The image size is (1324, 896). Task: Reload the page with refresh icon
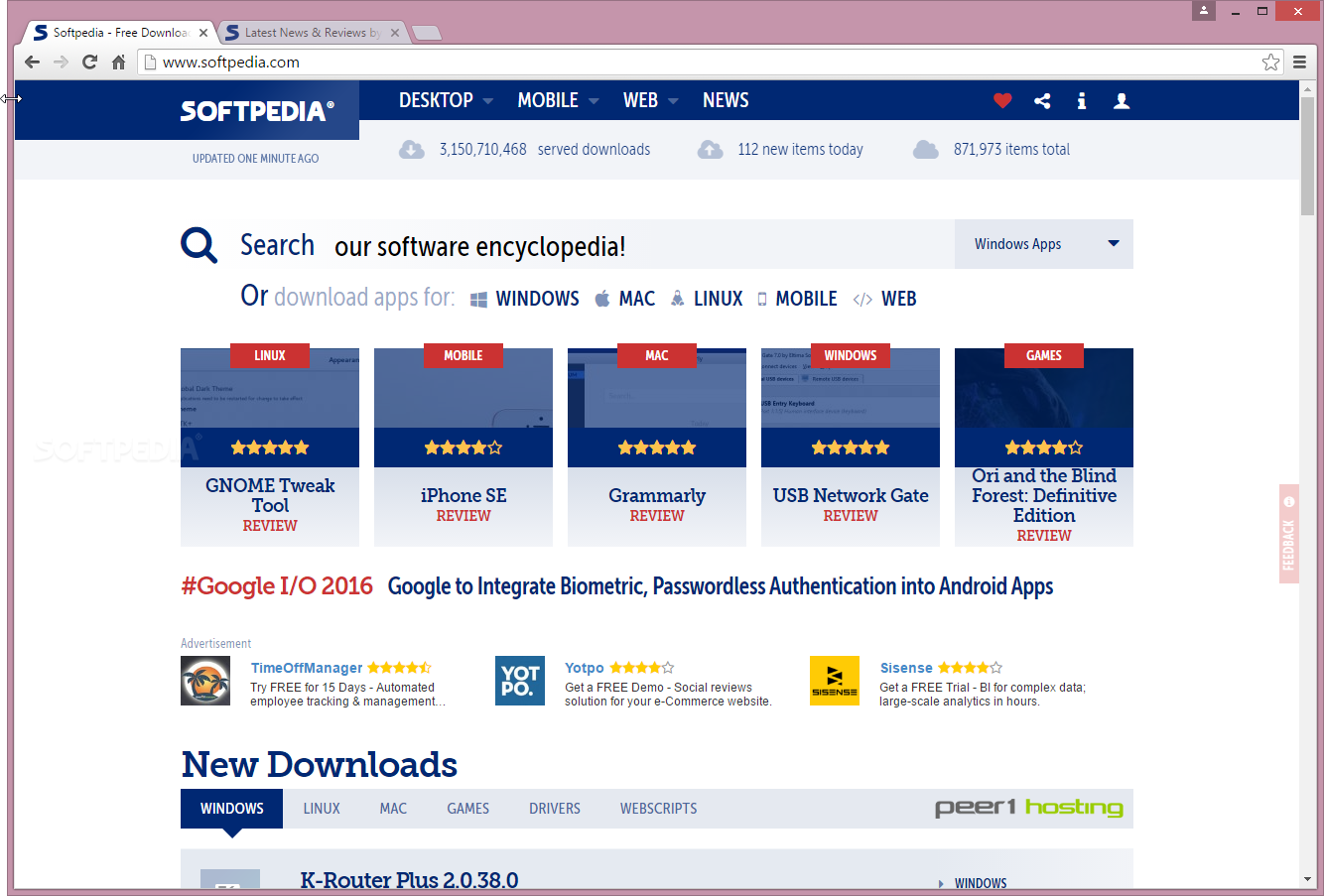point(89,62)
